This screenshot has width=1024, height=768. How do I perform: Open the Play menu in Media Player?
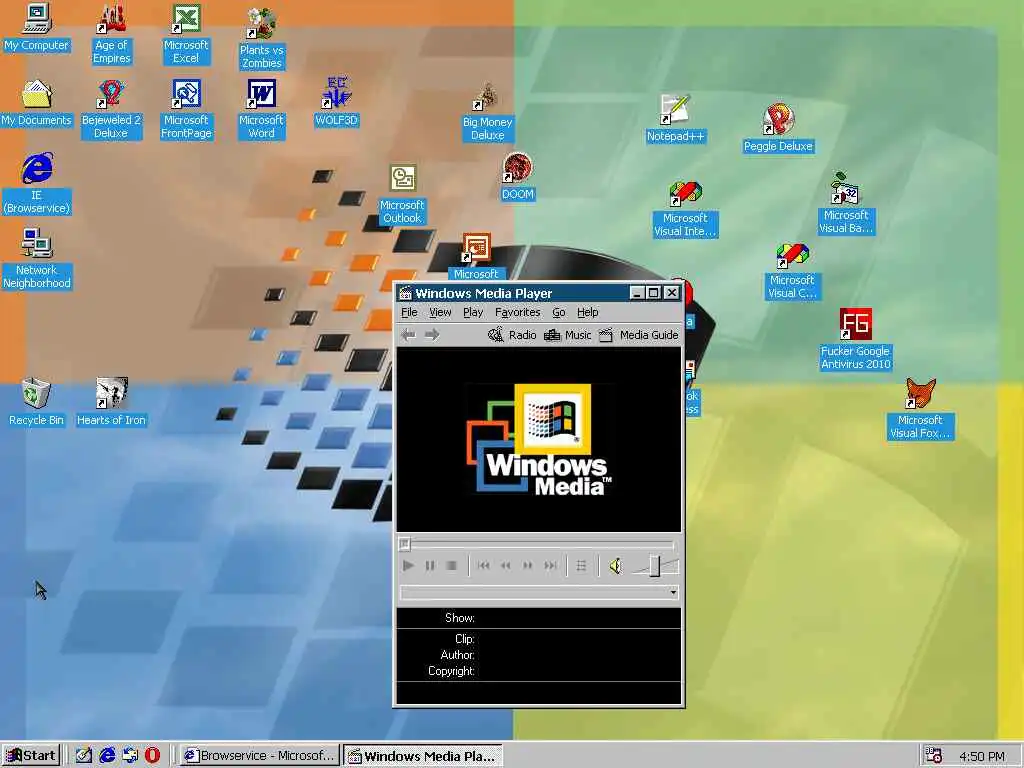click(473, 312)
